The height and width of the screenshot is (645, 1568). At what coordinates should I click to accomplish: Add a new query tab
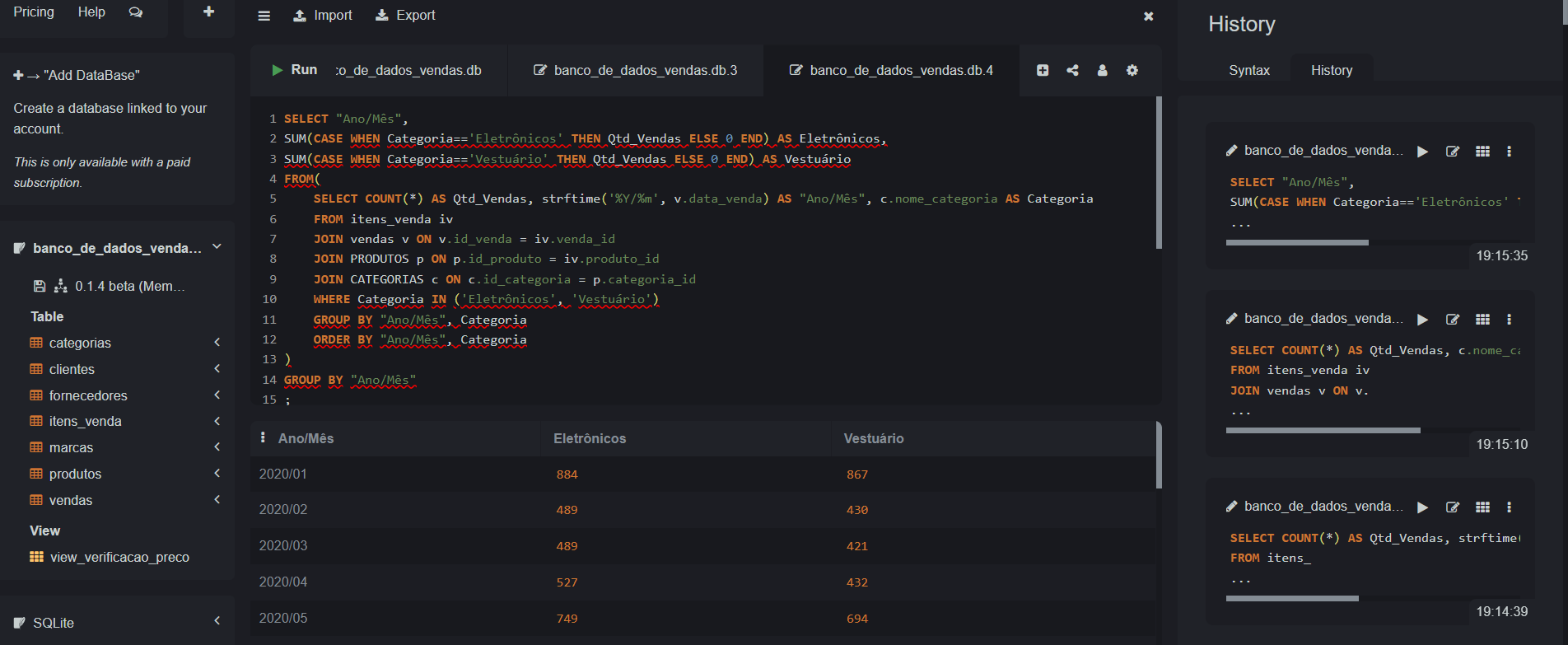[x=1043, y=71]
